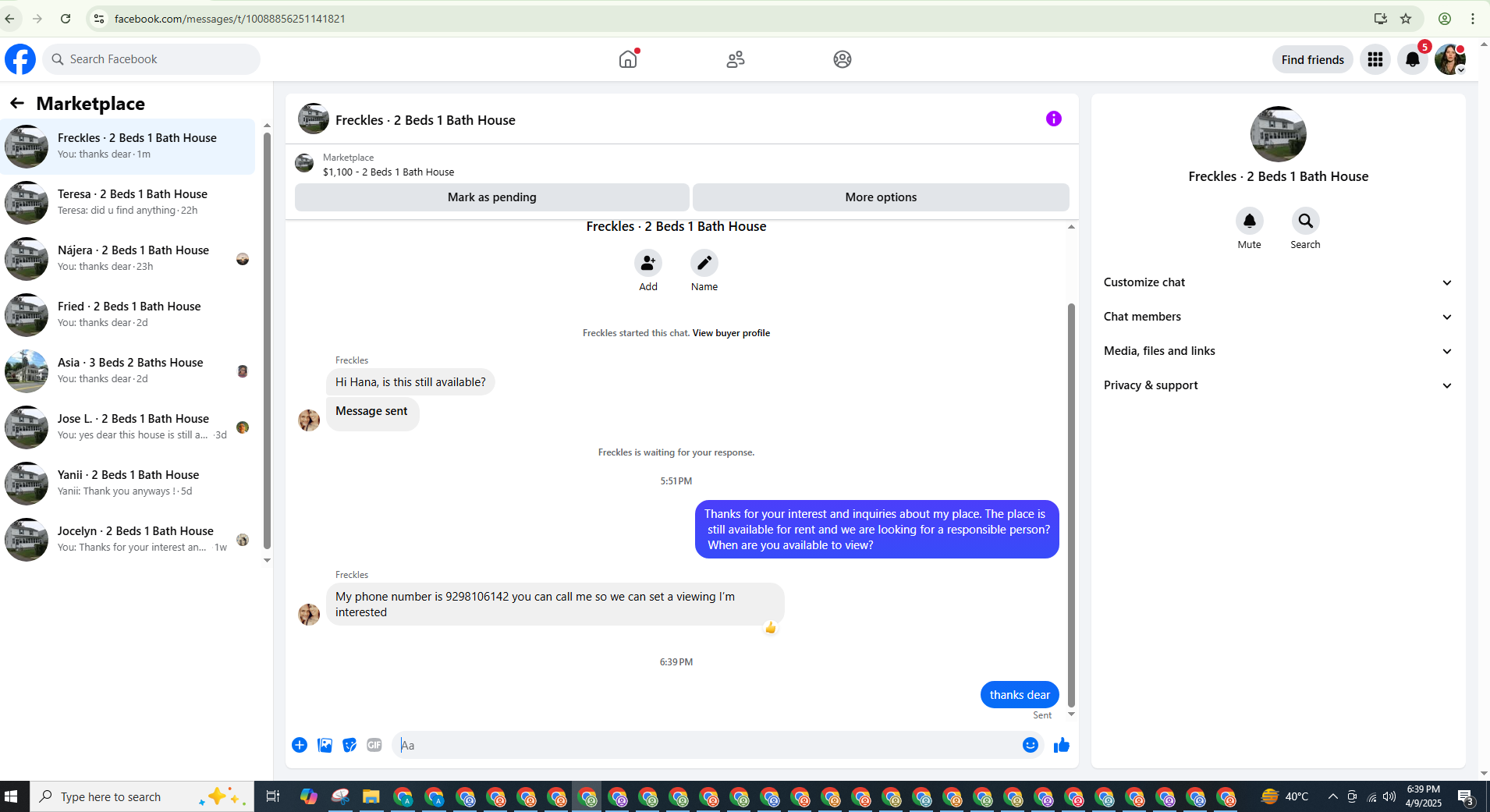The image size is (1490, 812).
Task: Open the Groups icon in top navigation
Action: [x=843, y=59]
